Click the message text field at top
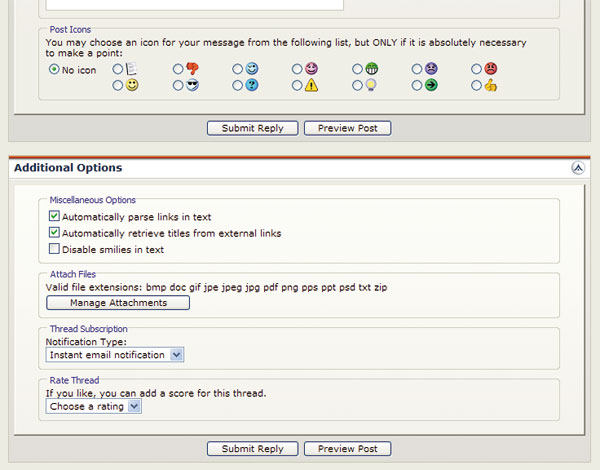This screenshot has height=470, width=600. coord(194,5)
